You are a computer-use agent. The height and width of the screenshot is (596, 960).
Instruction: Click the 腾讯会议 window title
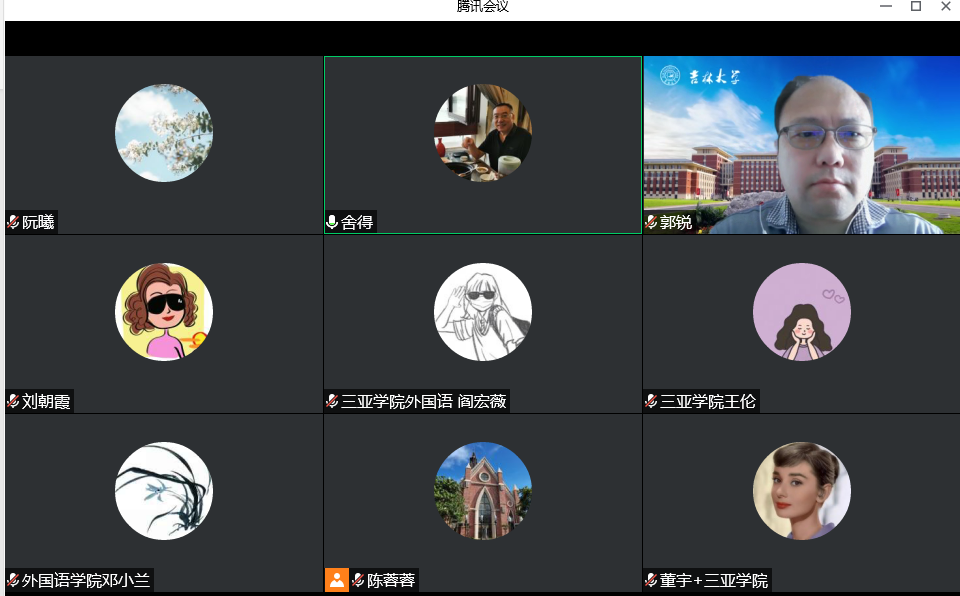[482, 6]
